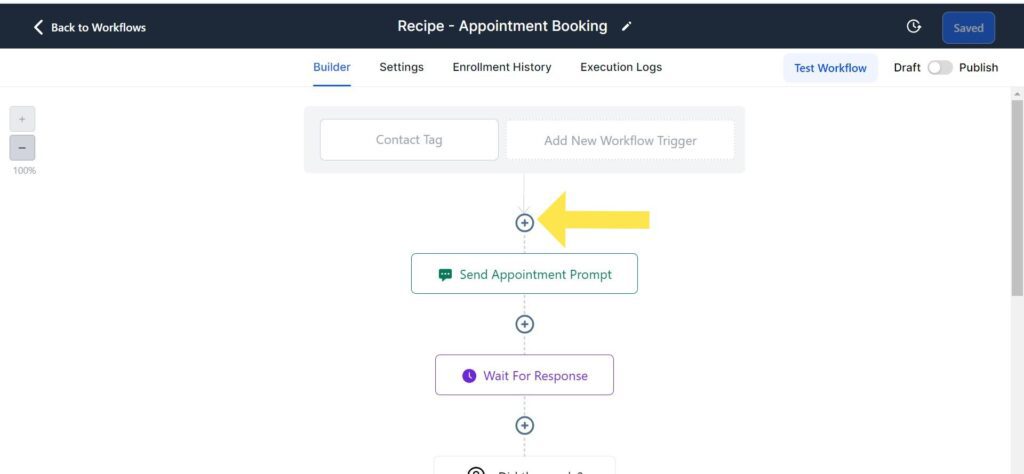Open the Send Appointment Prompt action

click(524, 274)
